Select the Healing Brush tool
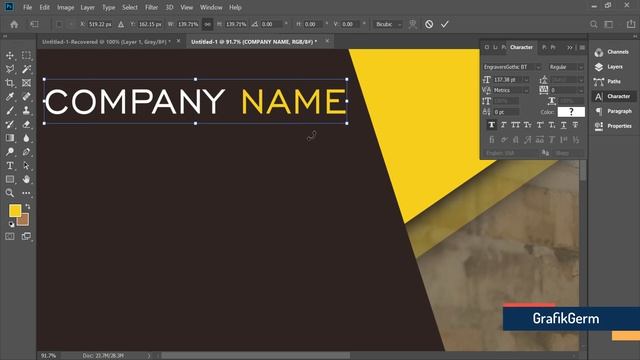 [26, 97]
